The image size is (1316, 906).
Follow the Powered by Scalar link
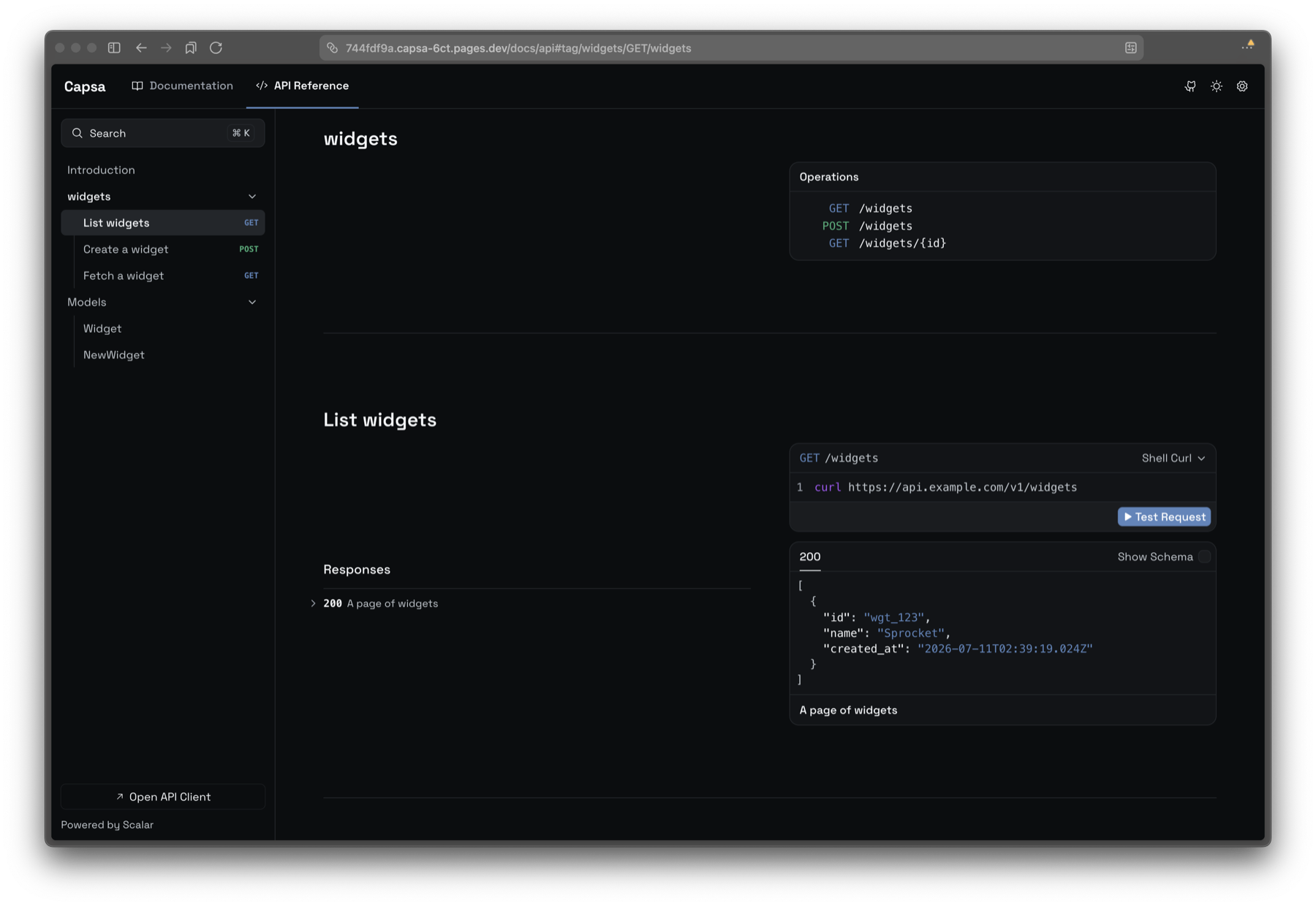pyautogui.click(x=107, y=824)
